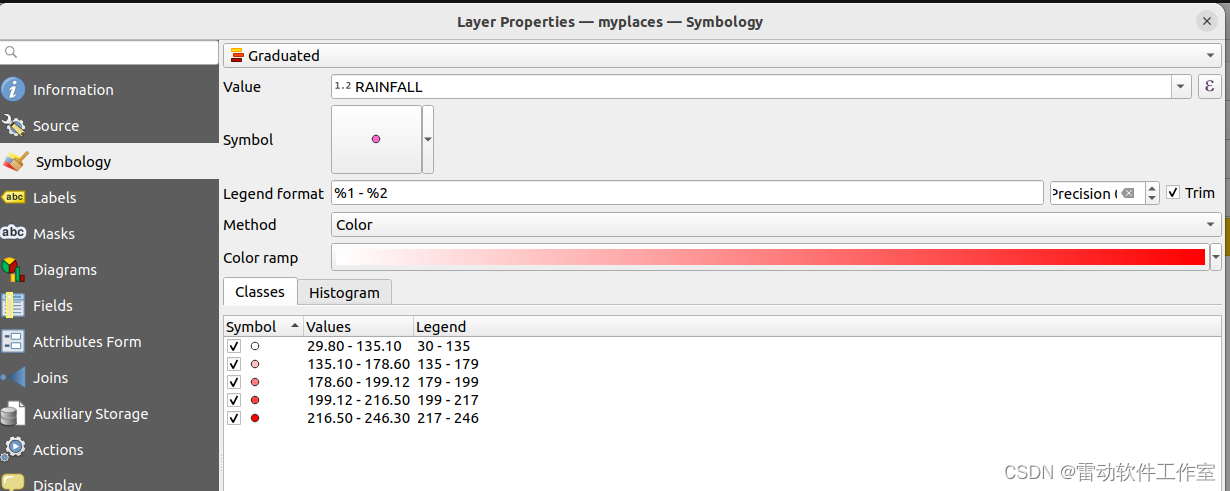Click the Symbol preview button
The width and height of the screenshot is (1230, 491).
click(376, 140)
